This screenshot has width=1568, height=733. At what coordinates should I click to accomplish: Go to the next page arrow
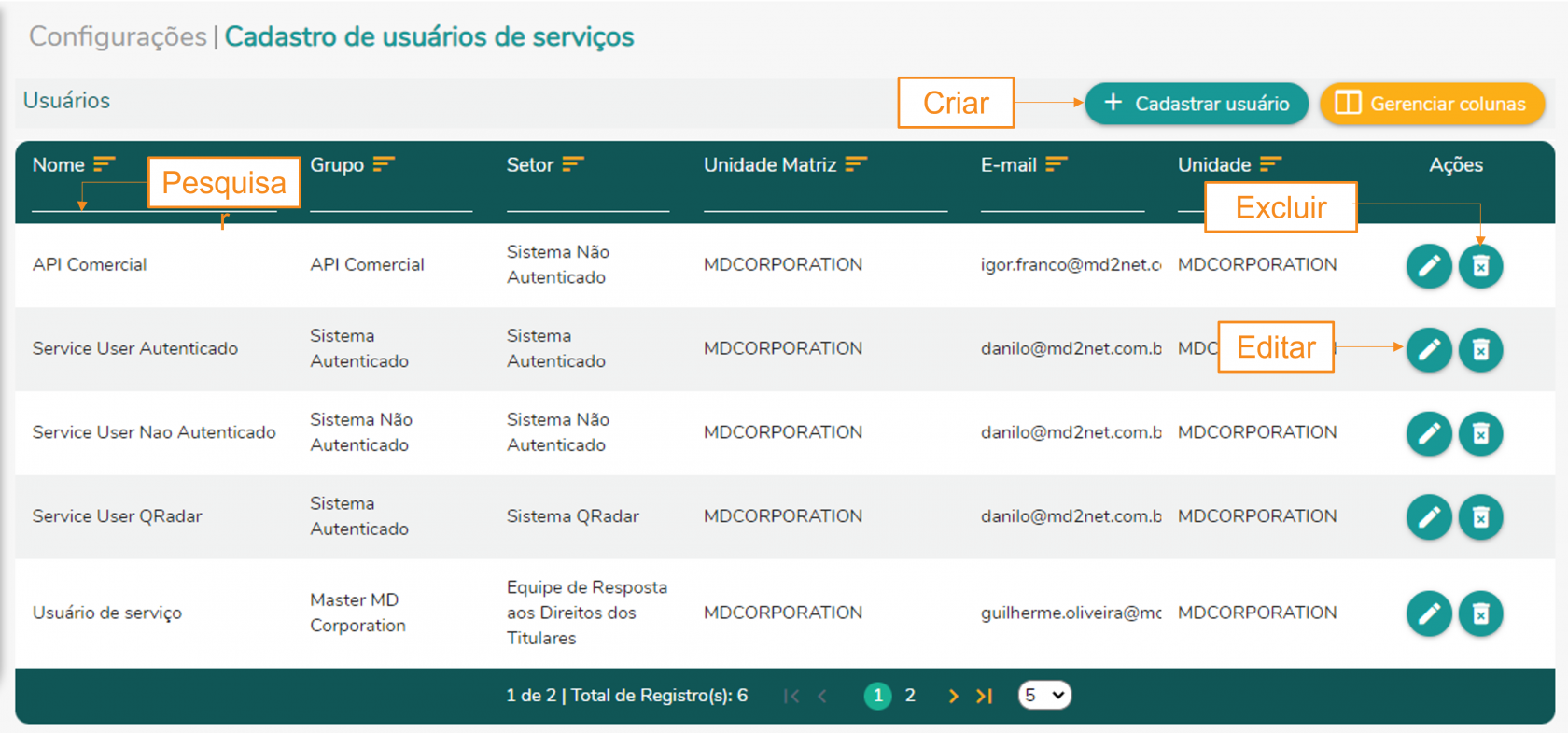coord(953,696)
